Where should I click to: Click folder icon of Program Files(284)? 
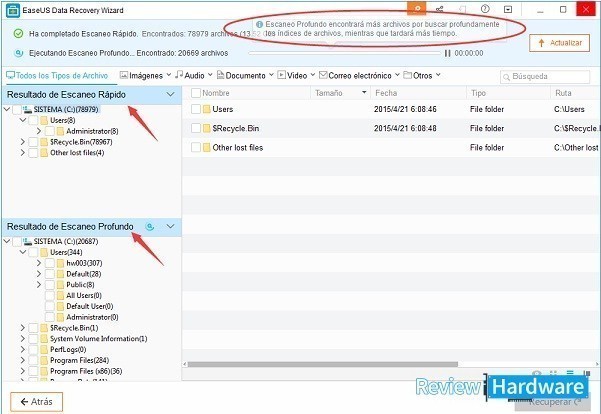pos(44,360)
